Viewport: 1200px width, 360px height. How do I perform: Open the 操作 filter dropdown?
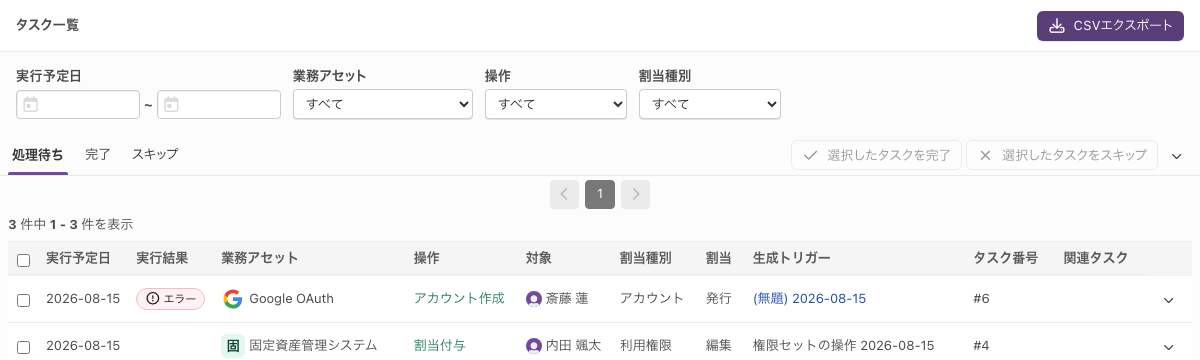556,104
